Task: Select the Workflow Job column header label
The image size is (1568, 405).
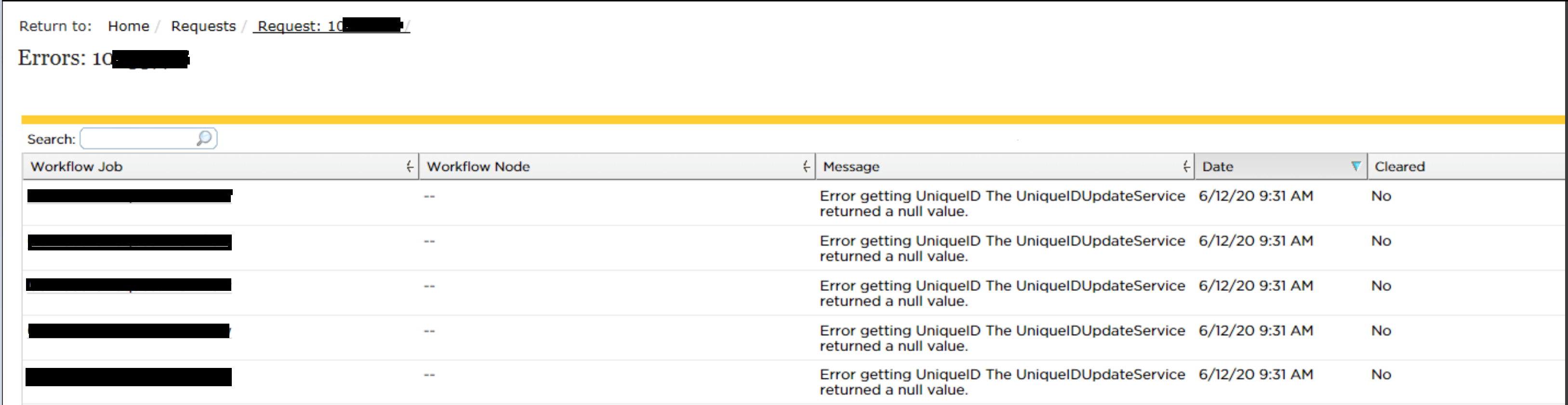Action: coord(77,167)
